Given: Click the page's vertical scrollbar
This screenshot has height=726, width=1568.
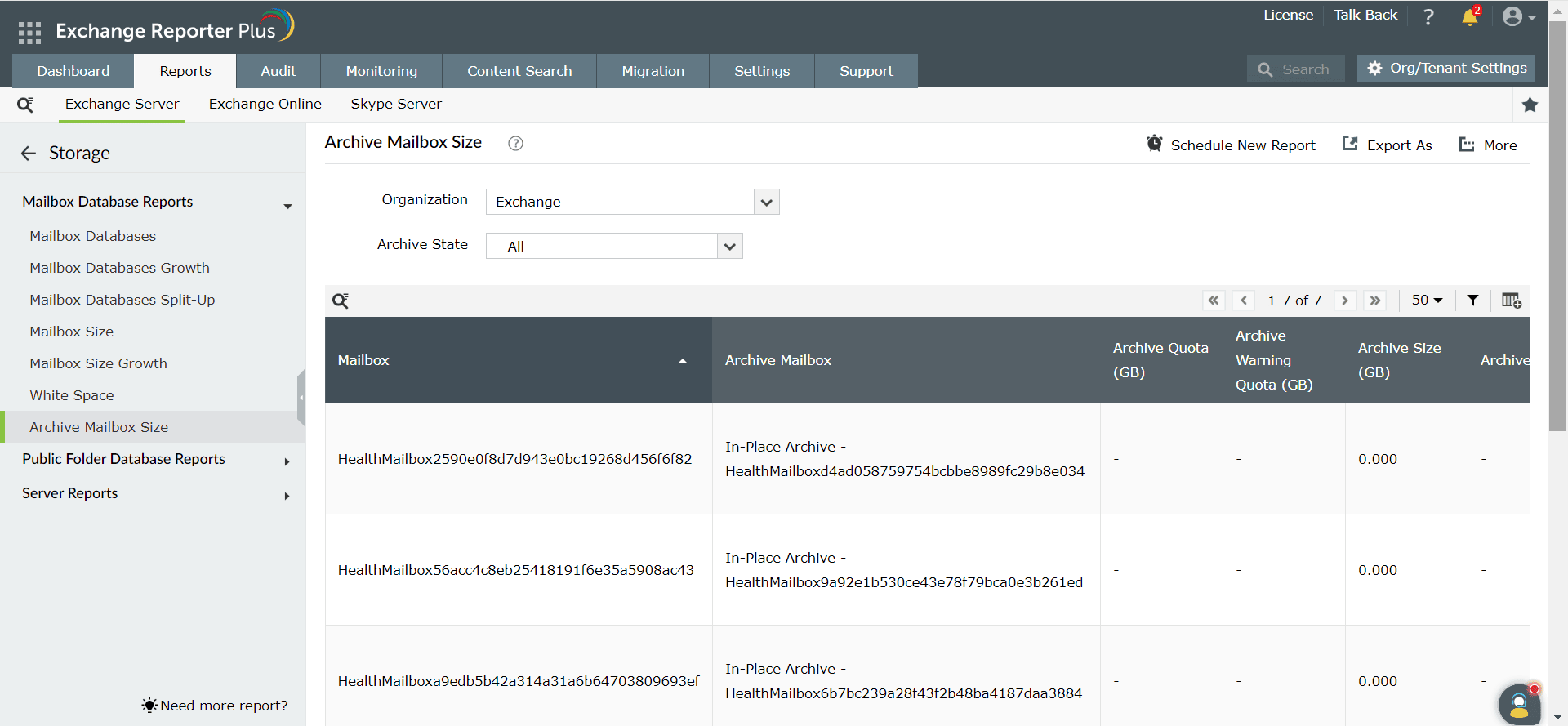Looking at the screenshot, I should click(1557, 225).
